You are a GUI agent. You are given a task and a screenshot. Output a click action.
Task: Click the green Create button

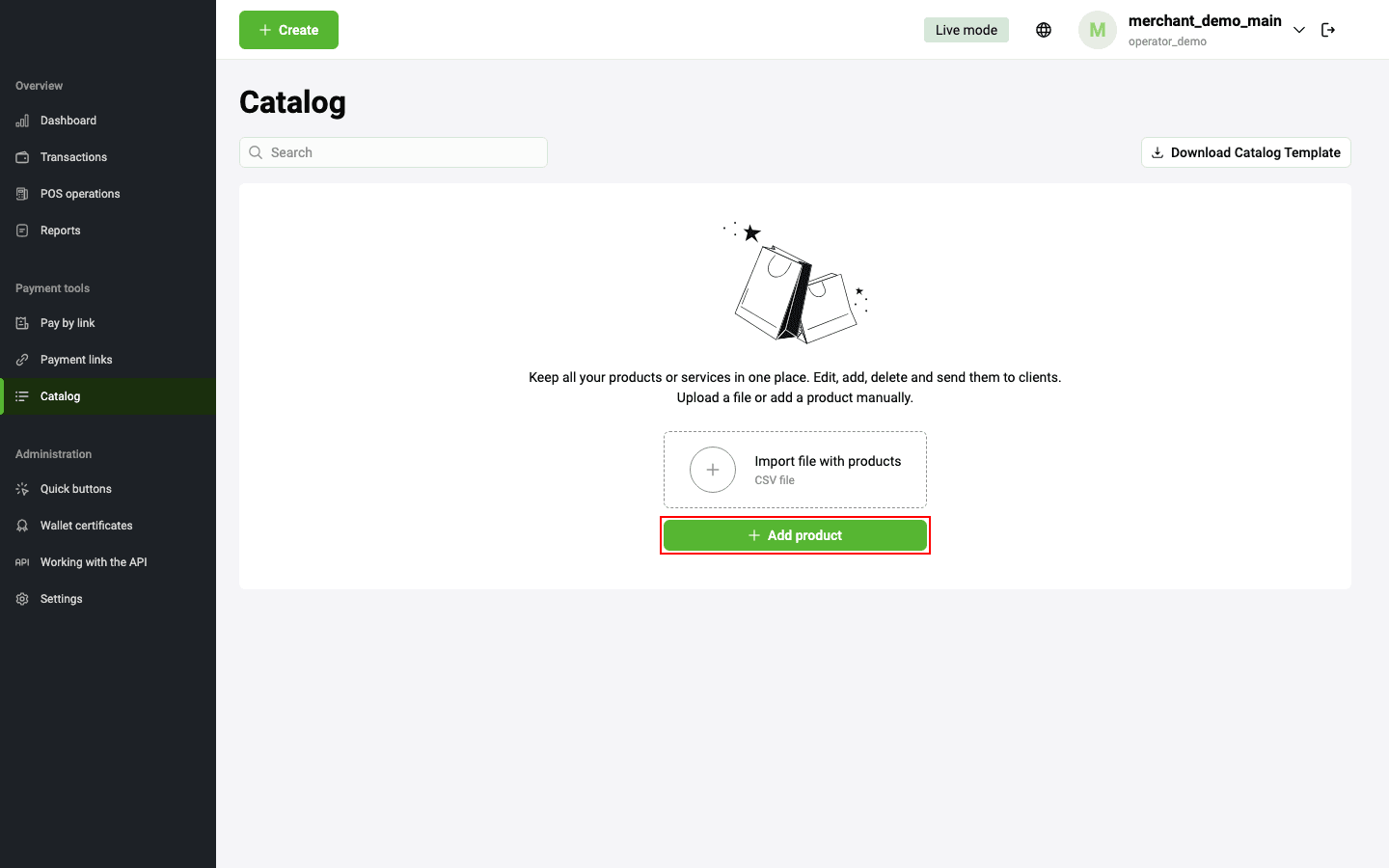pyautogui.click(x=288, y=30)
